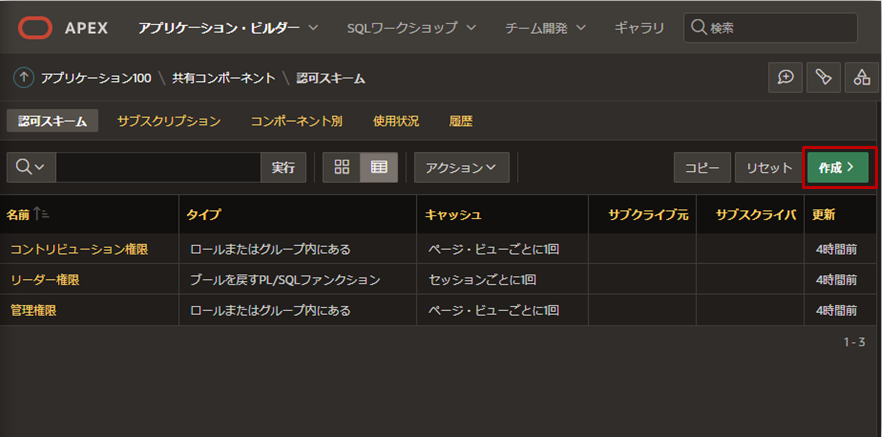Viewport: 882px width, 437px height.
Task: Switch to the サブスクリプション tab
Action: (168, 121)
